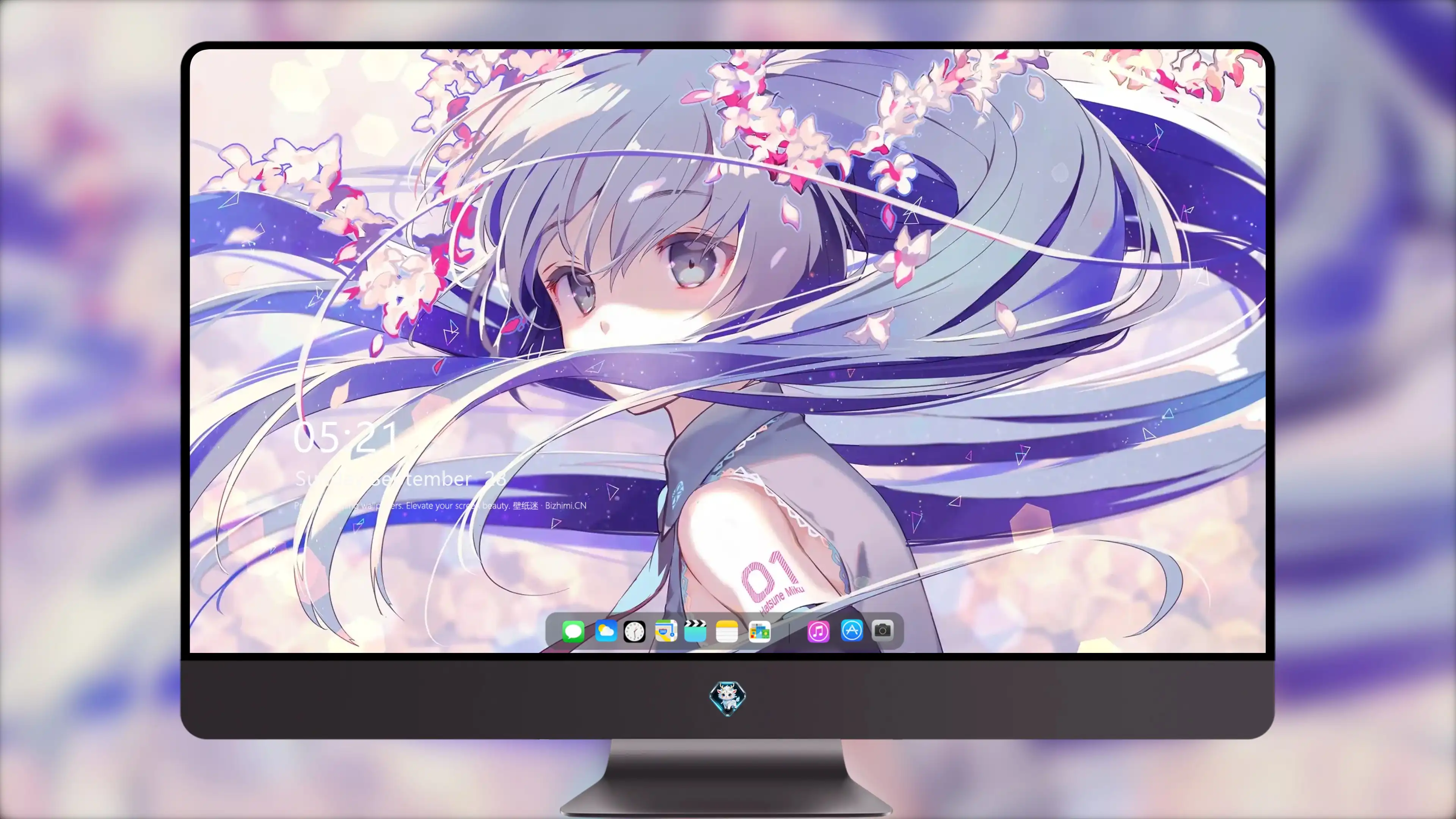Image resolution: width=1456 pixels, height=819 pixels.
Task: Launch the Videos clapperboard app
Action: coord(695,631)
